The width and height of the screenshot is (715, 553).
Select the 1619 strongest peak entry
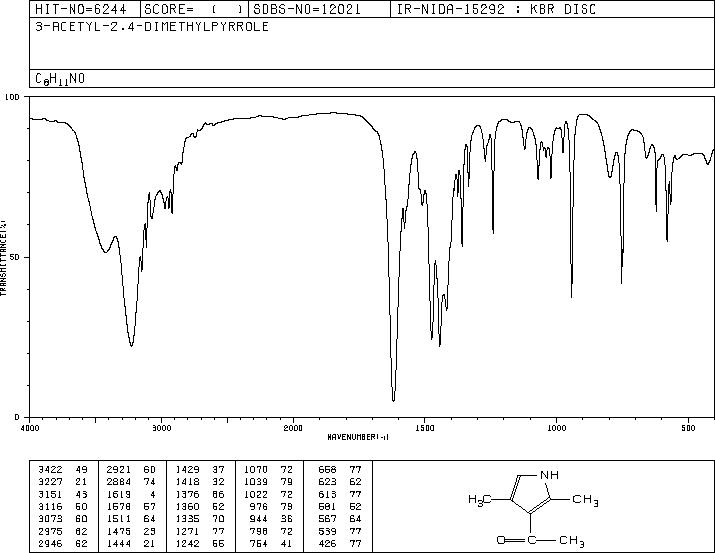[x=132, y=494]
